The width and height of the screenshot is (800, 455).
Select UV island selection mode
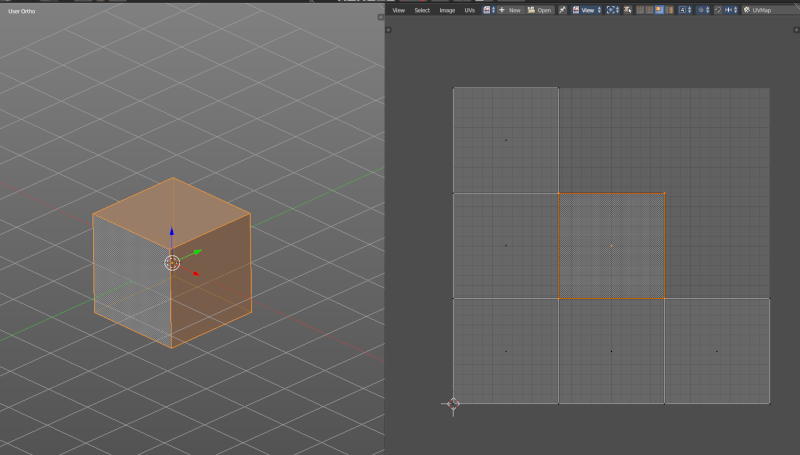tap(669, 10)
